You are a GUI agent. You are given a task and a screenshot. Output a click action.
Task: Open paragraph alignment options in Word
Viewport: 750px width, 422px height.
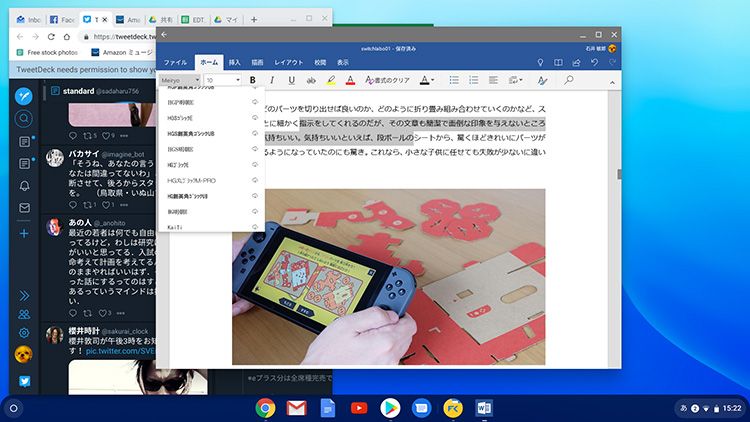(493, 80)
